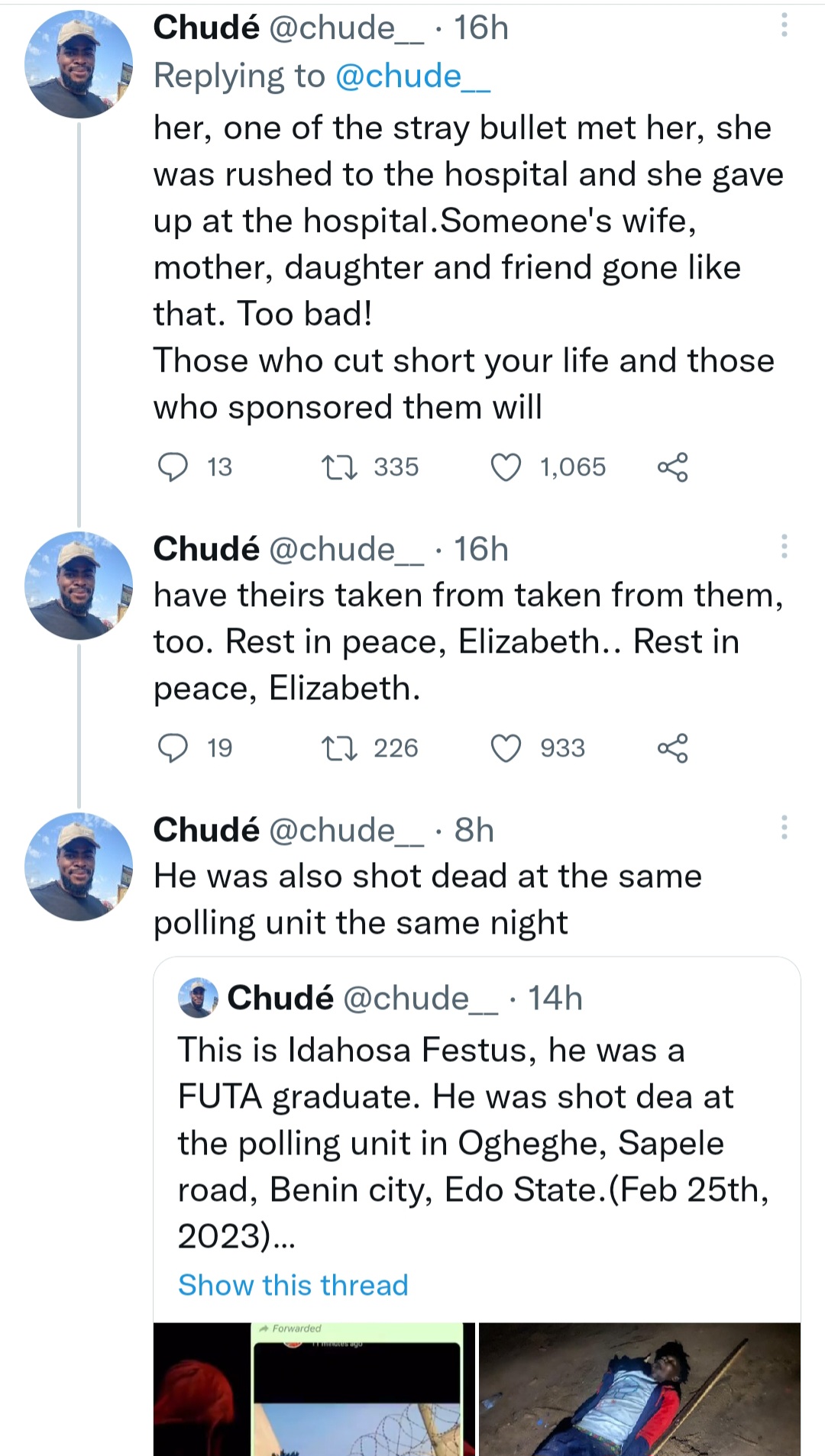This screenshot has height=1456, width=825.
Task: Open more options for the first tweet
Action: [x=784, y=27]
